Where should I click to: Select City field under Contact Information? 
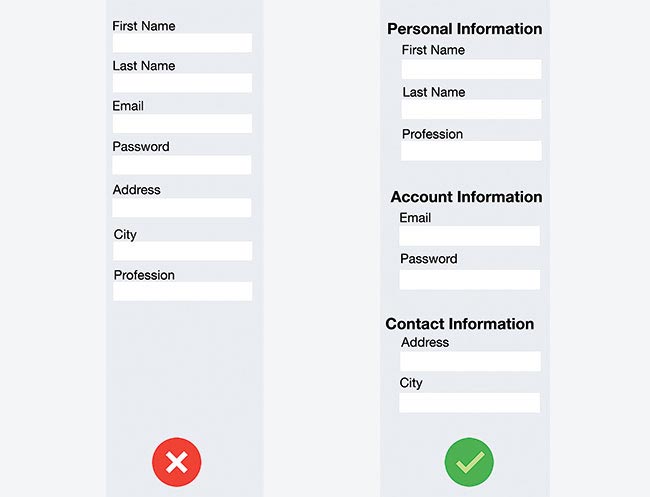pyautogui.click(x=469, y=402)
